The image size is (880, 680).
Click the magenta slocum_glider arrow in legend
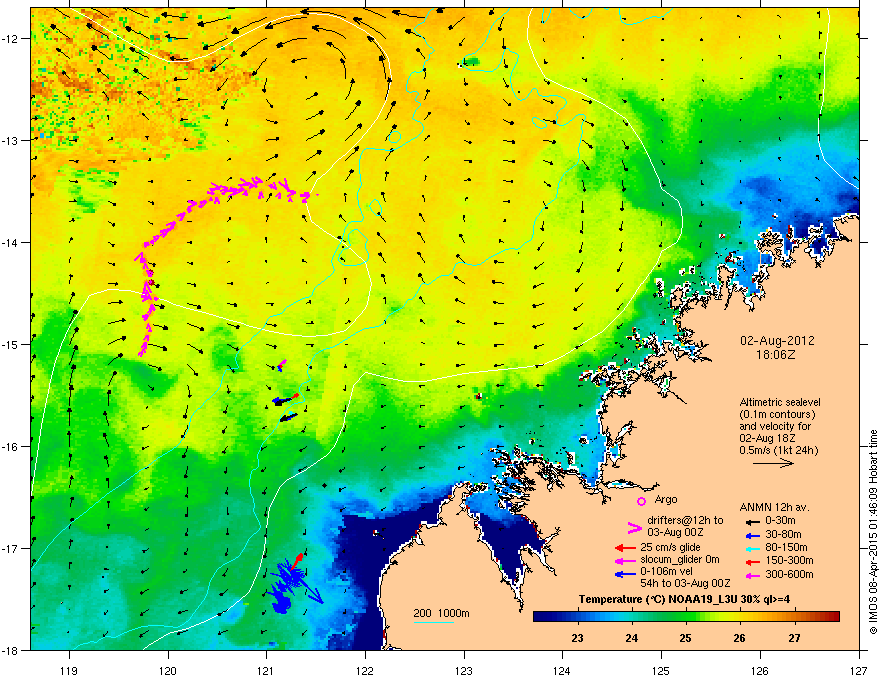point(625,560)
